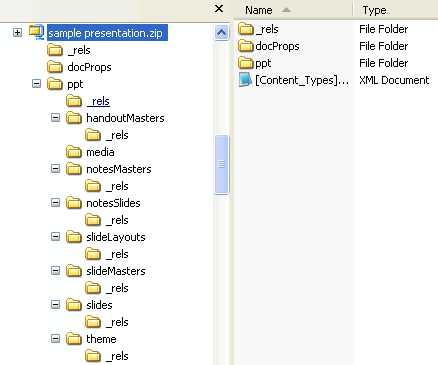Viewport: 438px width, 365px height.
Task: Click the top-level _rels folder icon in tree
Action: pos(55,50)
